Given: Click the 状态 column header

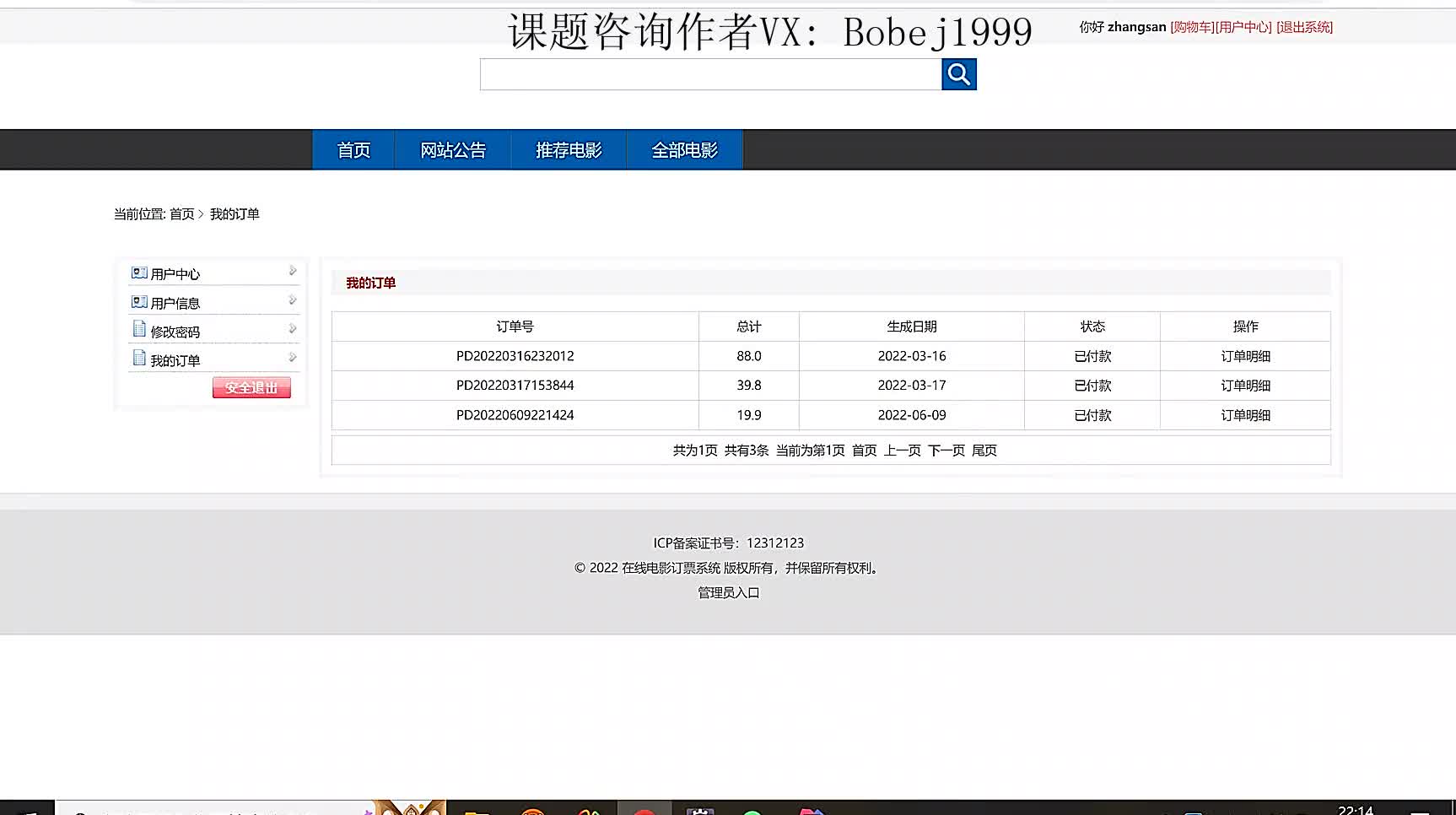Looking at the screenshot, I should pyautogui.click(x=1092, y=327).
